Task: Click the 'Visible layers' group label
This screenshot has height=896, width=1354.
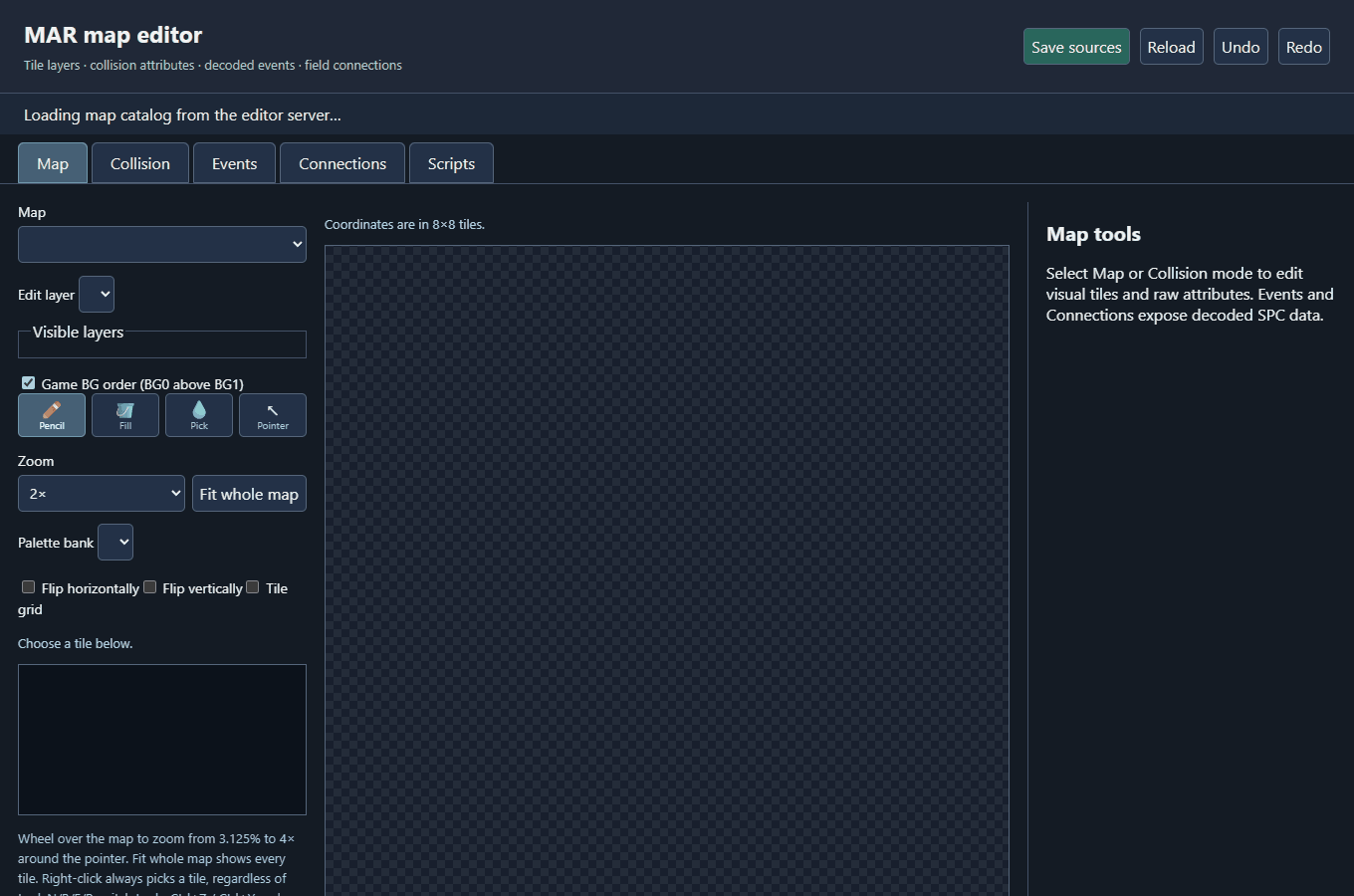Action: click(79, 333)
